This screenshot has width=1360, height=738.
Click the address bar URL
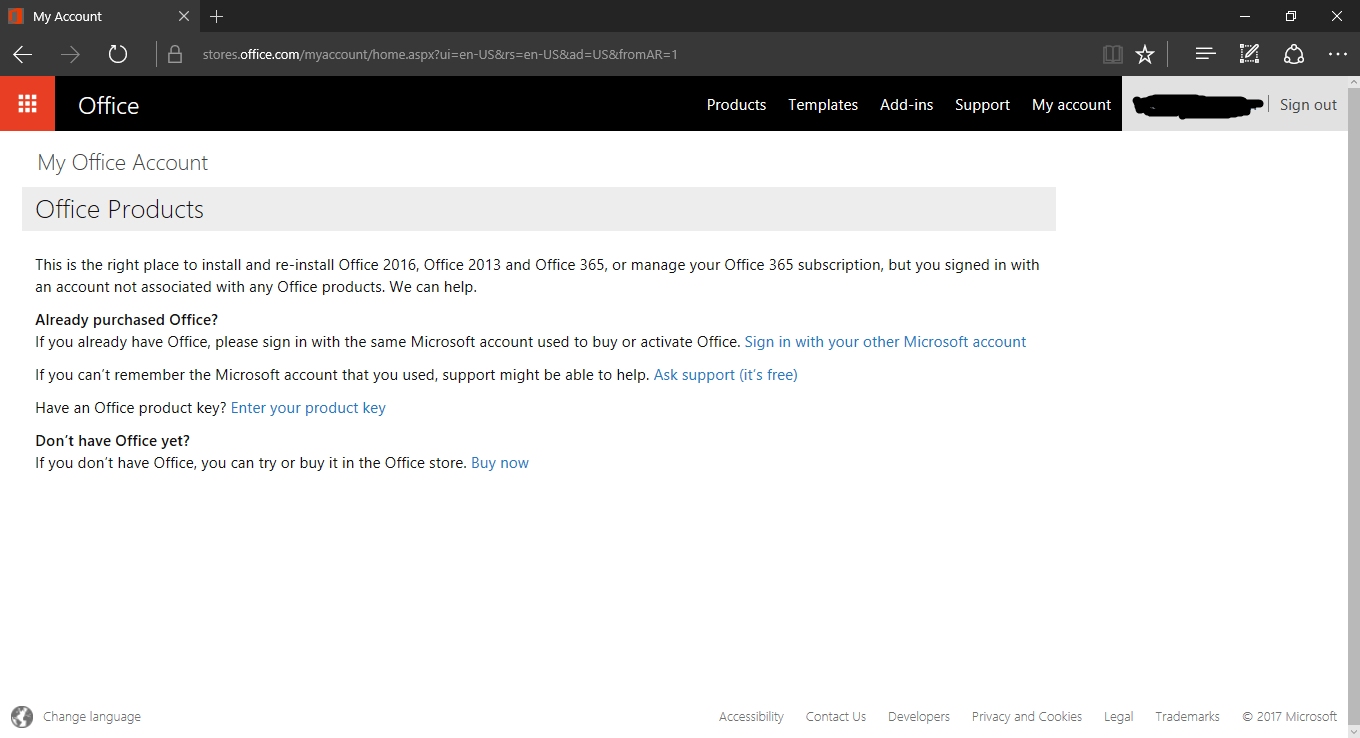tap(440, 54)
